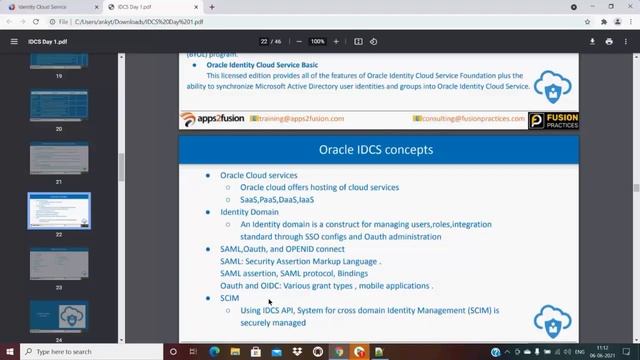The height and width of the screenshot is (360, 640).
Task: Open File Explorer from the taskbar
Action: [x=235, y=351]
